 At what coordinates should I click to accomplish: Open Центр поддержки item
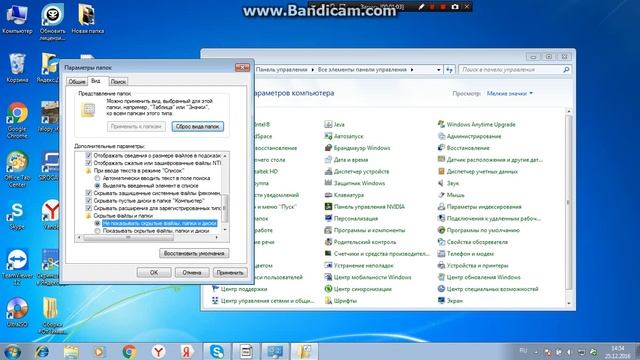(240, 289)
